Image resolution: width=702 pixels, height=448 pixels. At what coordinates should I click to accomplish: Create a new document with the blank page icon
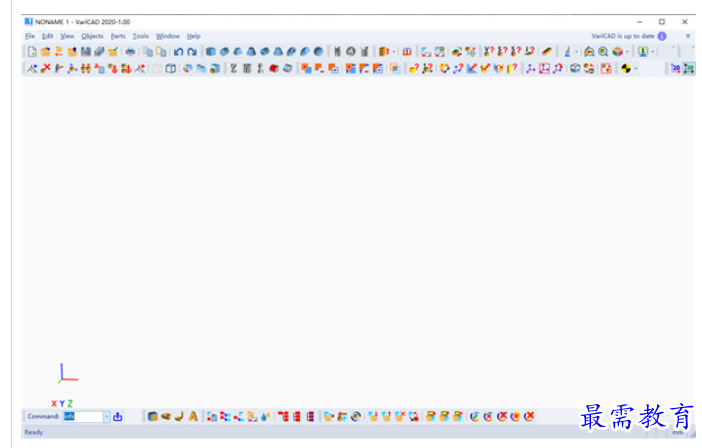(32, 52)
